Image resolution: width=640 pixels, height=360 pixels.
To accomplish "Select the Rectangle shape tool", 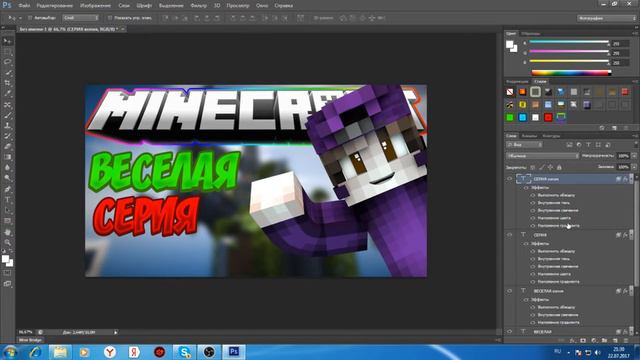I will point(7,221).
